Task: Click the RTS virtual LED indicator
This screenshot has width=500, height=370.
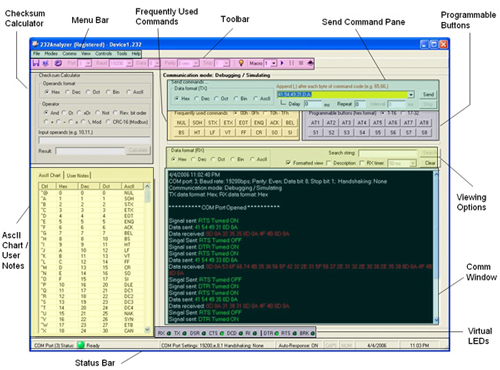Action: tap(294, 333)
